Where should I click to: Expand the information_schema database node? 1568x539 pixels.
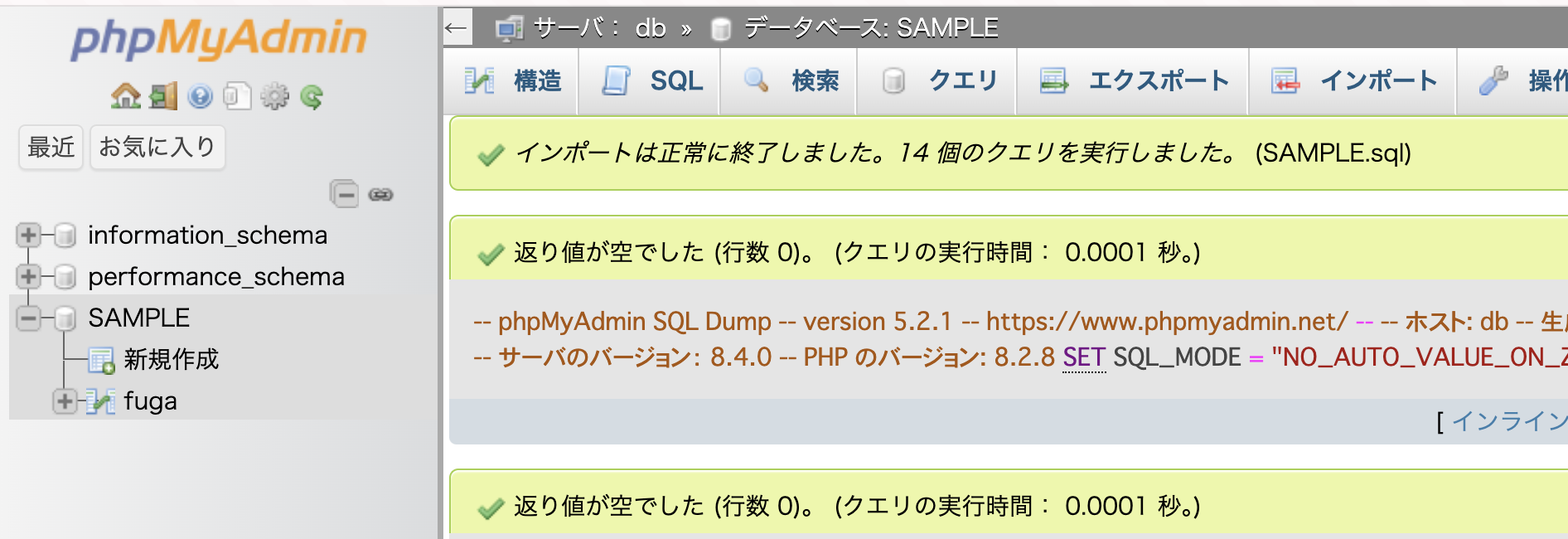click(28, 236)
